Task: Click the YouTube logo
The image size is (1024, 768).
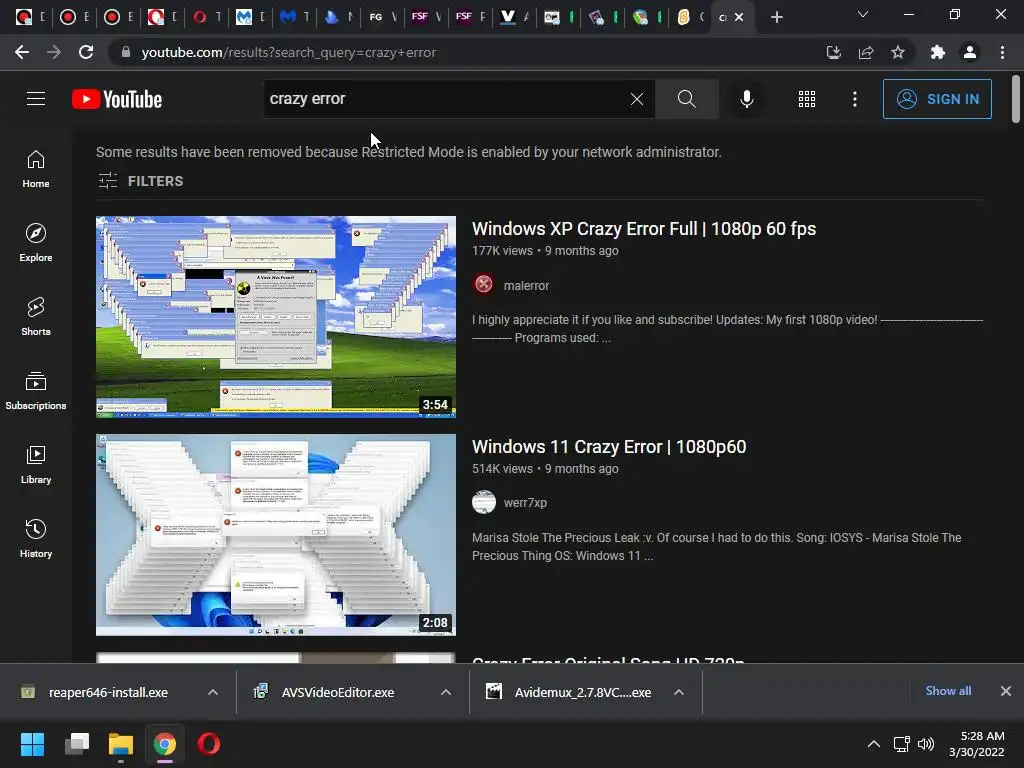Action: pyautogui.click(x=117, y=99)
